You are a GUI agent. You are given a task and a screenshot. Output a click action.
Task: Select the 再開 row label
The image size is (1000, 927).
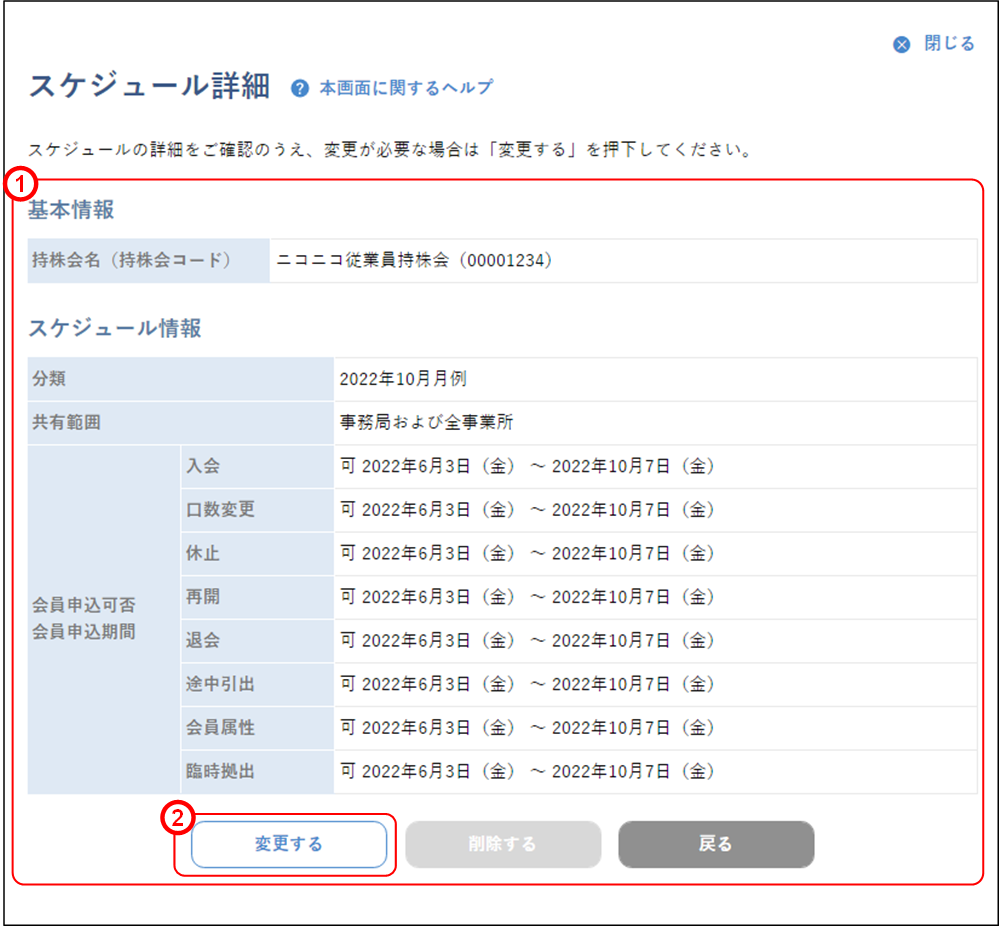(x=203, y=597)
